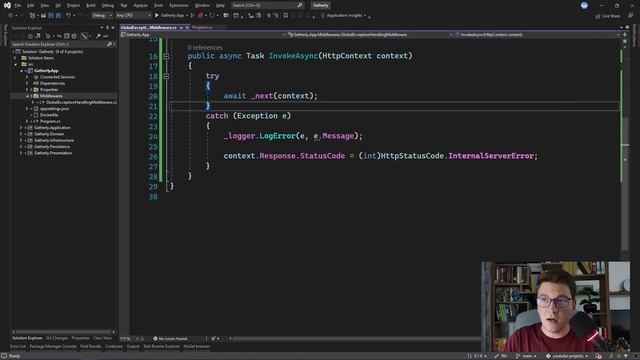
Task: Open the Edit menu
Action: (x=31, y=5)
